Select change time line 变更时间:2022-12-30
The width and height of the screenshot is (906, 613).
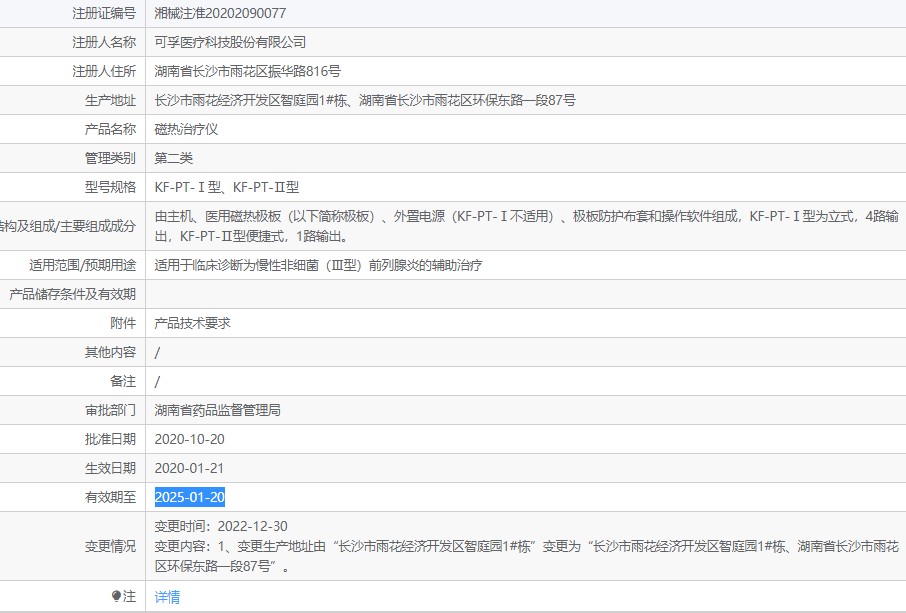(221, 526)
